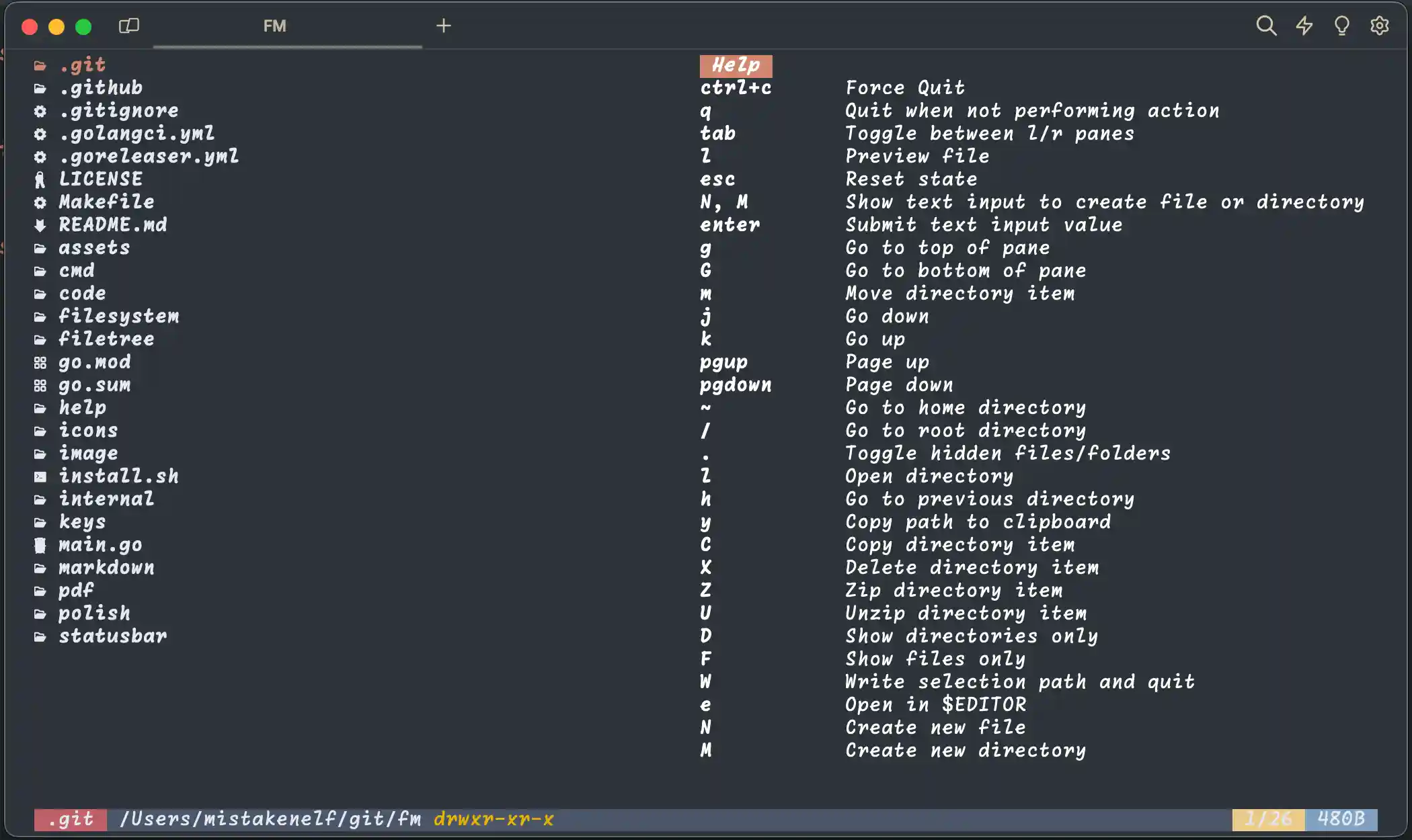This screenshot has height=840, width=1412.
Task: Click the LICENSE file icon
Action: [40, 179]
